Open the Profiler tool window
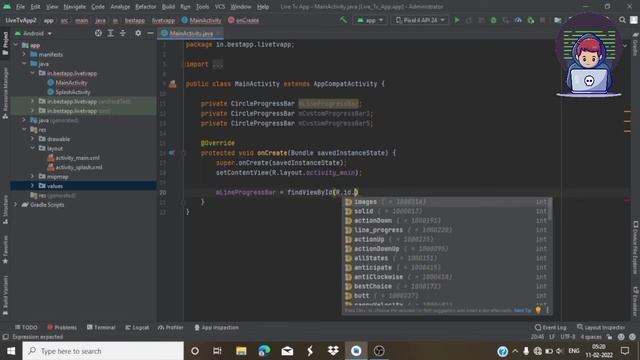 click(171, 327)
